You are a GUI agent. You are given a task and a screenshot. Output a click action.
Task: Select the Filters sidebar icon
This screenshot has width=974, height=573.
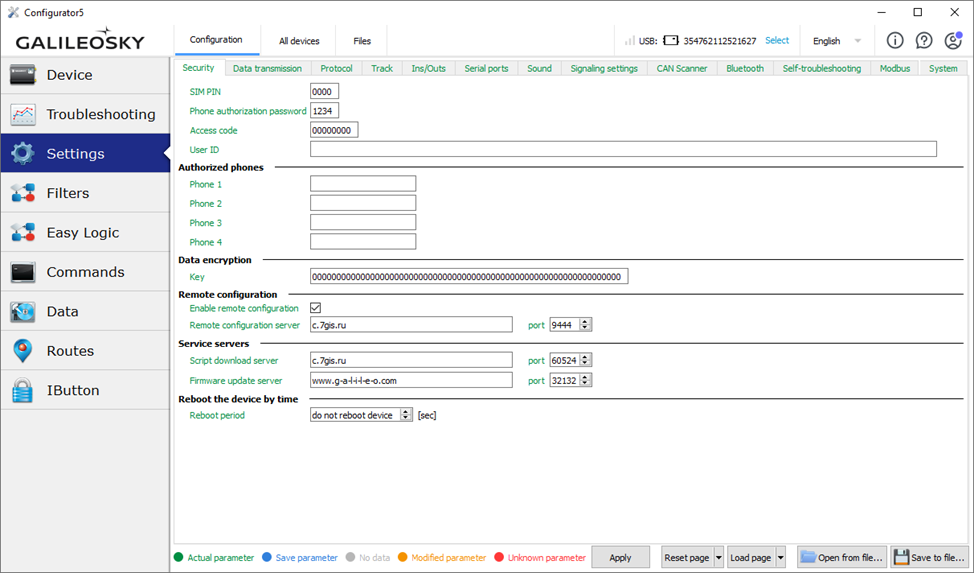(23, 193)
